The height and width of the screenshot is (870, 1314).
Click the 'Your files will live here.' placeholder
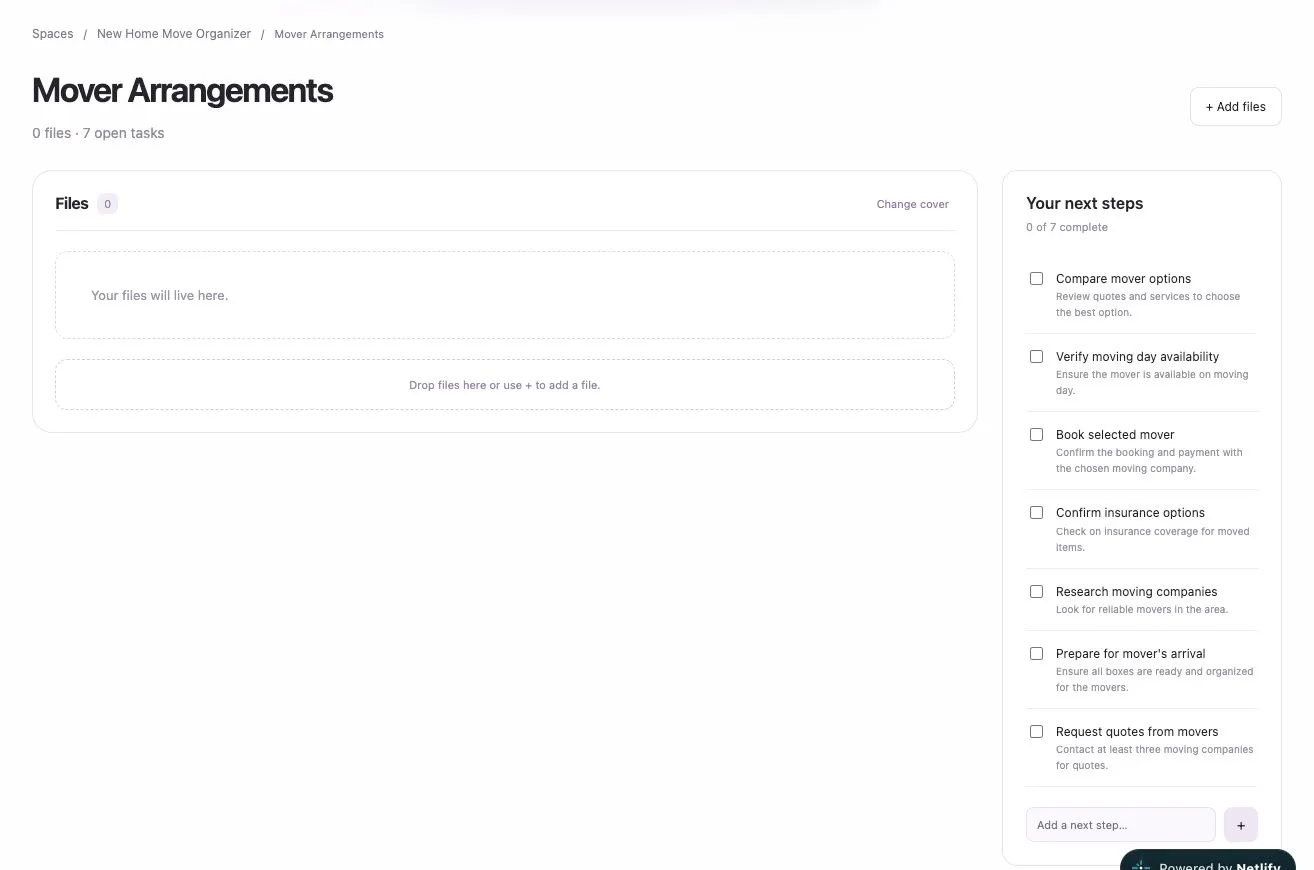[x=159, y=296]
